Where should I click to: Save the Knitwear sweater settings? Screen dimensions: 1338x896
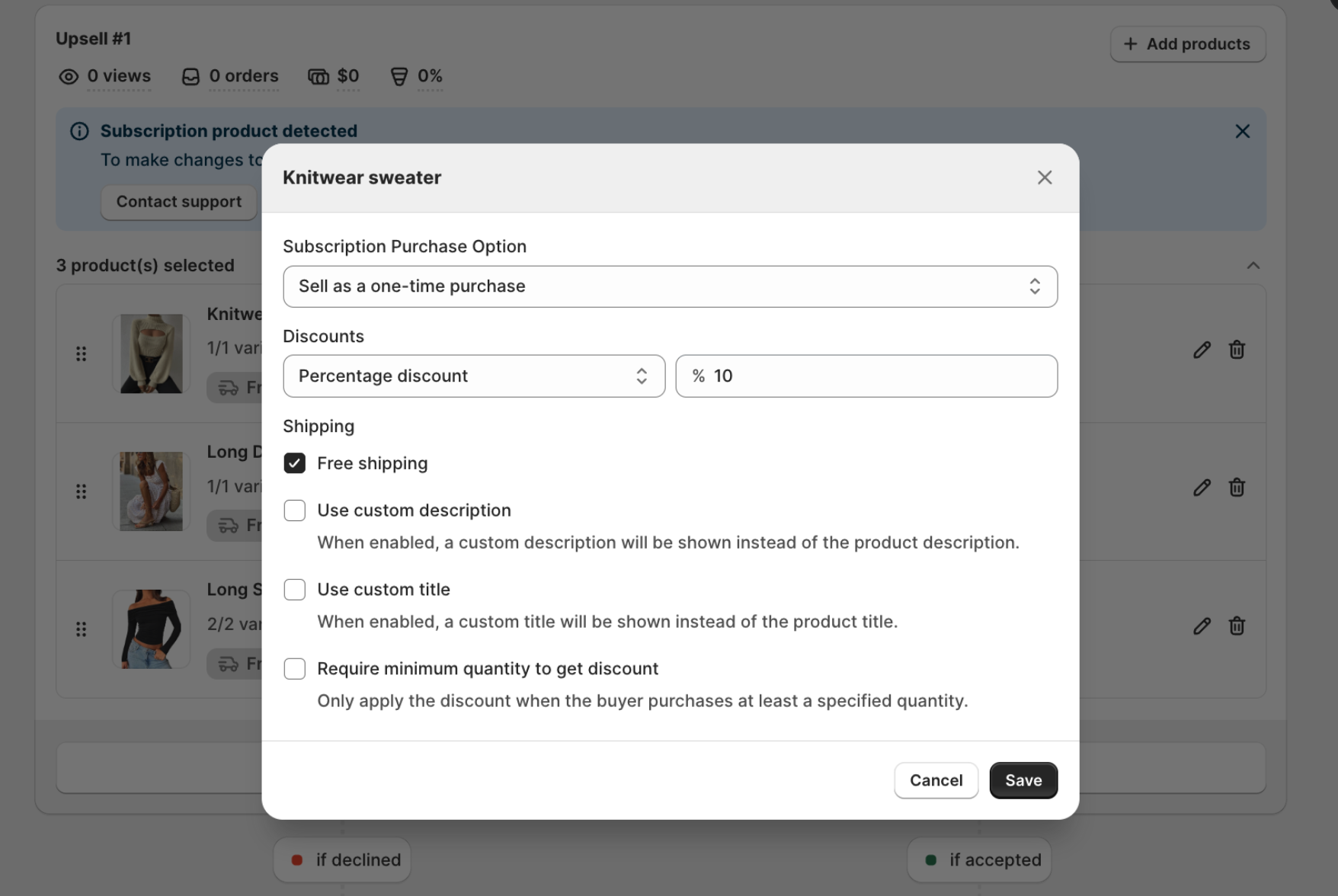pos(1023,780)
